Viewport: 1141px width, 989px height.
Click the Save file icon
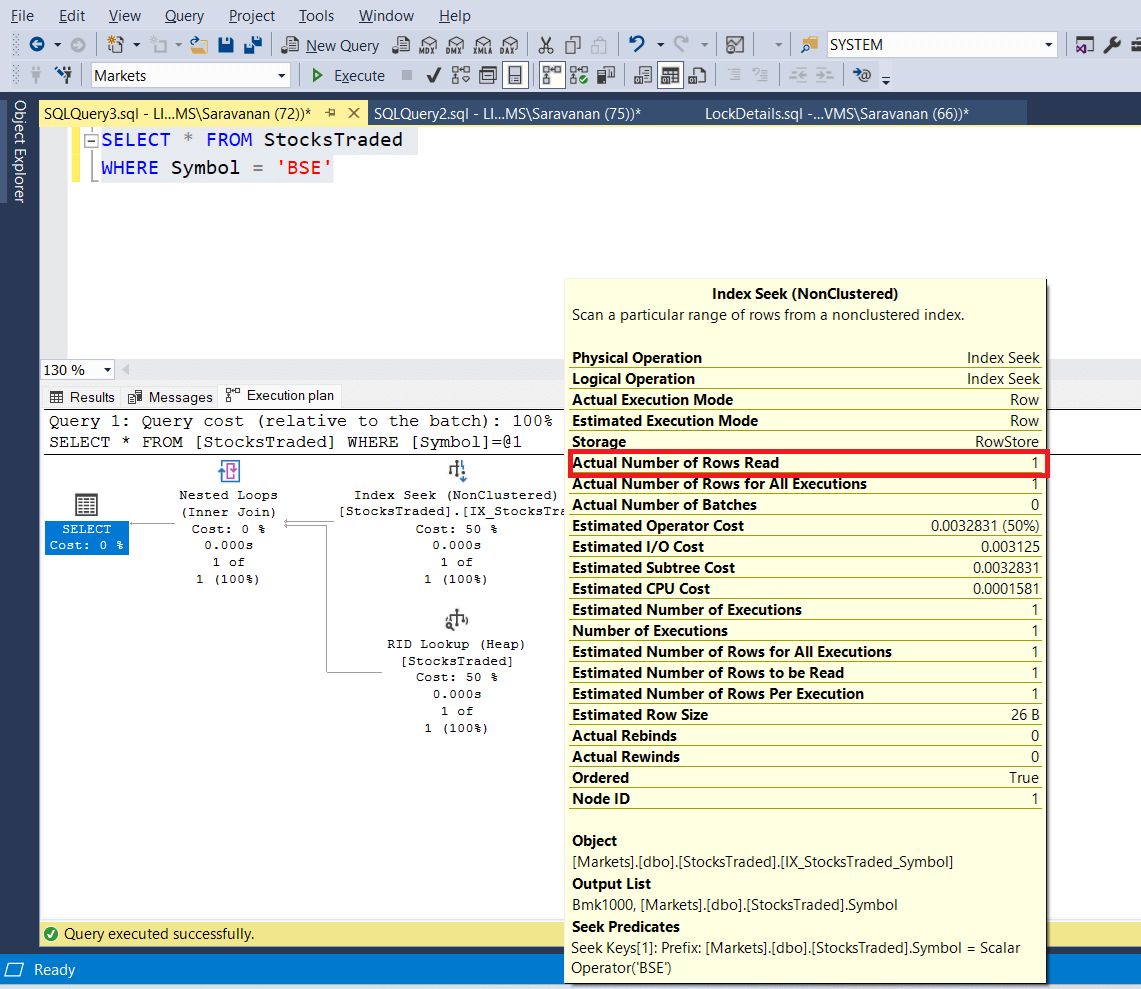click(226, 45)
